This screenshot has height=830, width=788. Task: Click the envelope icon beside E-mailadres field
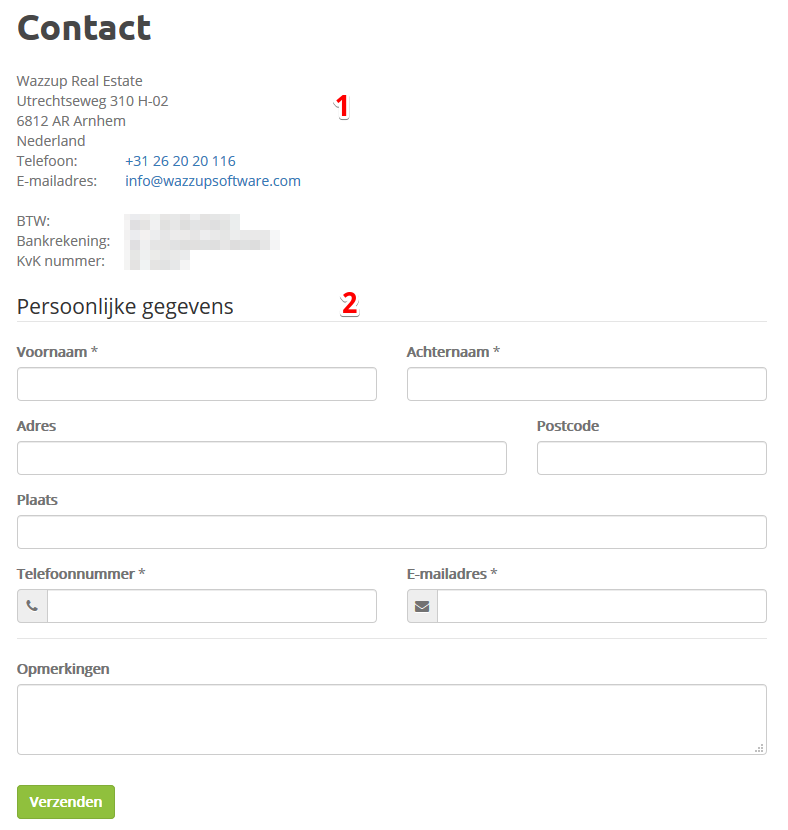click(x=422, y=606)
